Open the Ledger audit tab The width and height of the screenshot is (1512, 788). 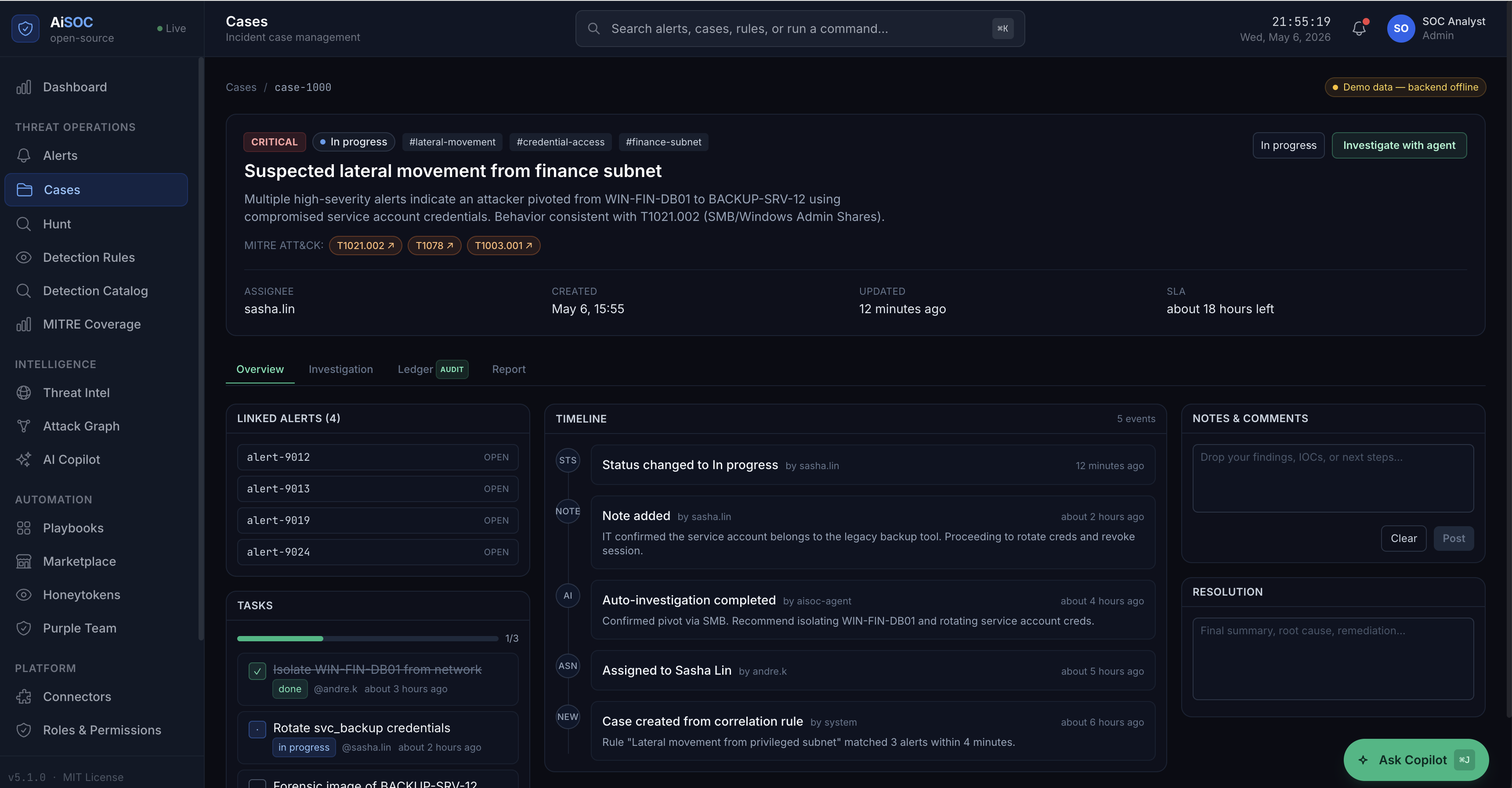point(433,369)
